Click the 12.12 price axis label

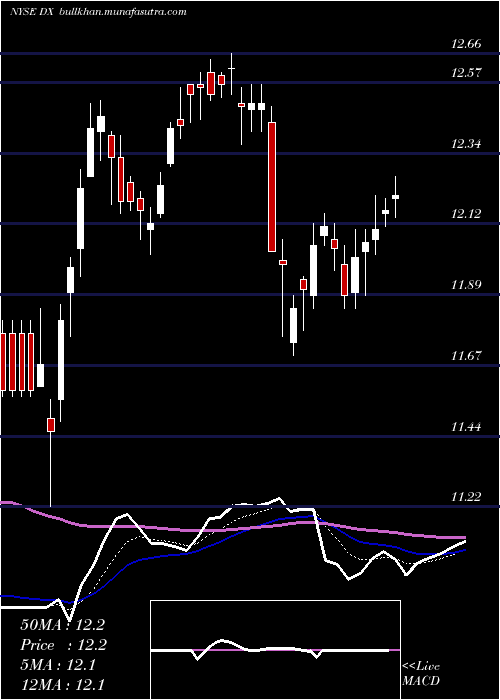(466, 213)
